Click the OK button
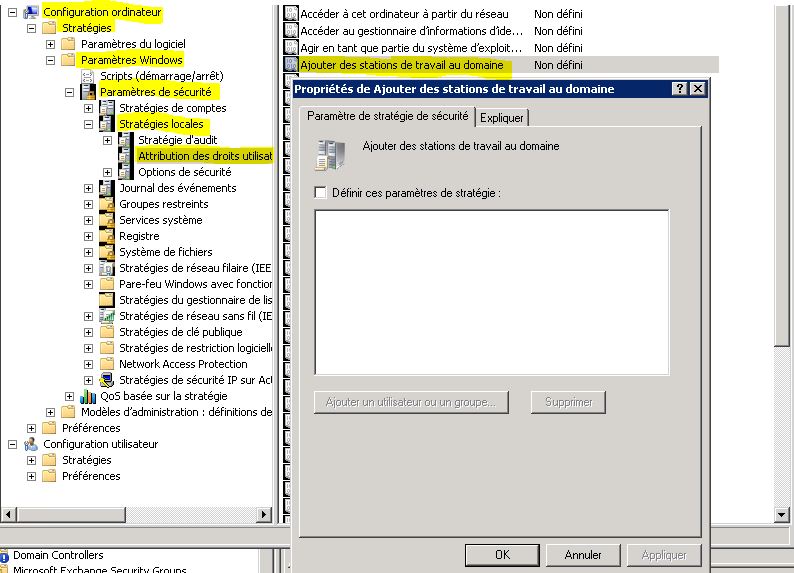794x573 pixels. pyautogui.click(x=502, y=554)
